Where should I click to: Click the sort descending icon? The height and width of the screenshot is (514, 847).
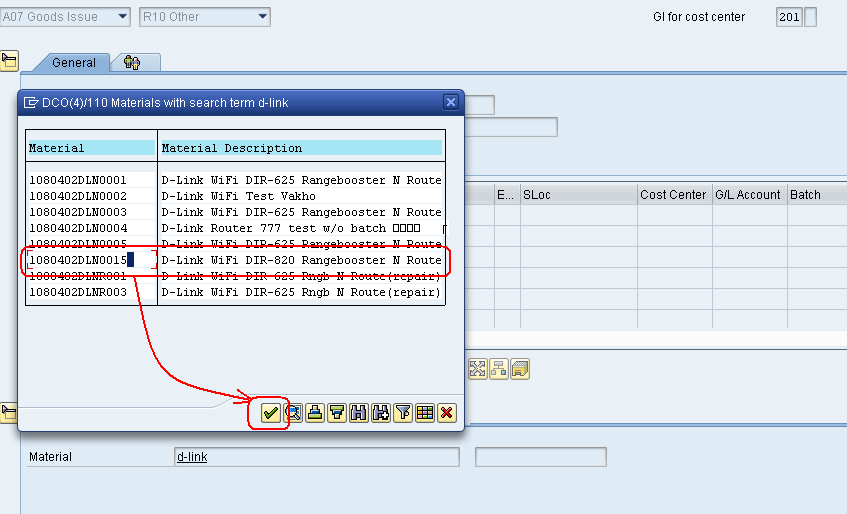(x=337, y=413)
